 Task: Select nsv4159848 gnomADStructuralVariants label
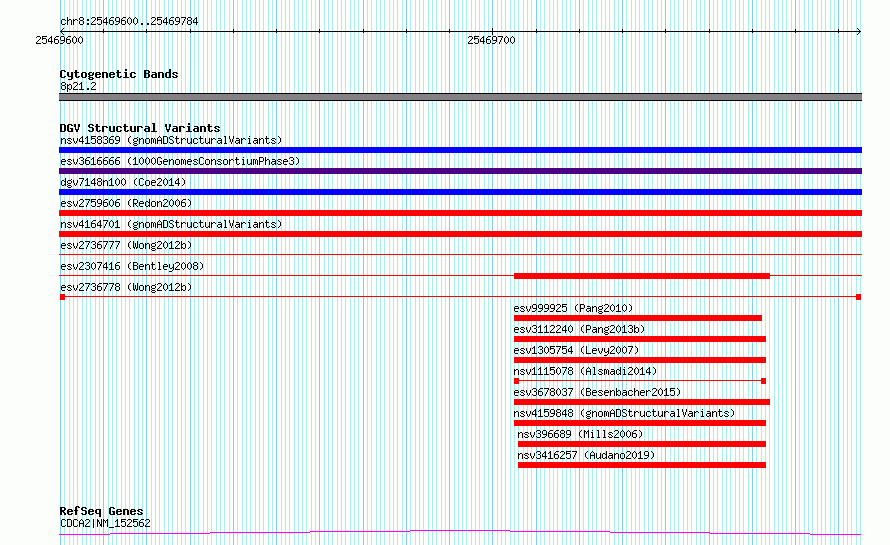point(624,413)
